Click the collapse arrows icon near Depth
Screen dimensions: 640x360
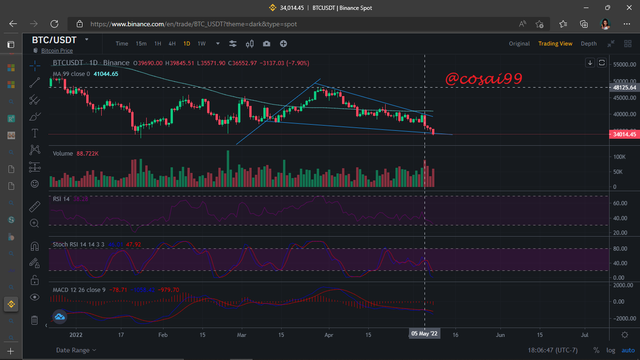click(x=611, y=44)
